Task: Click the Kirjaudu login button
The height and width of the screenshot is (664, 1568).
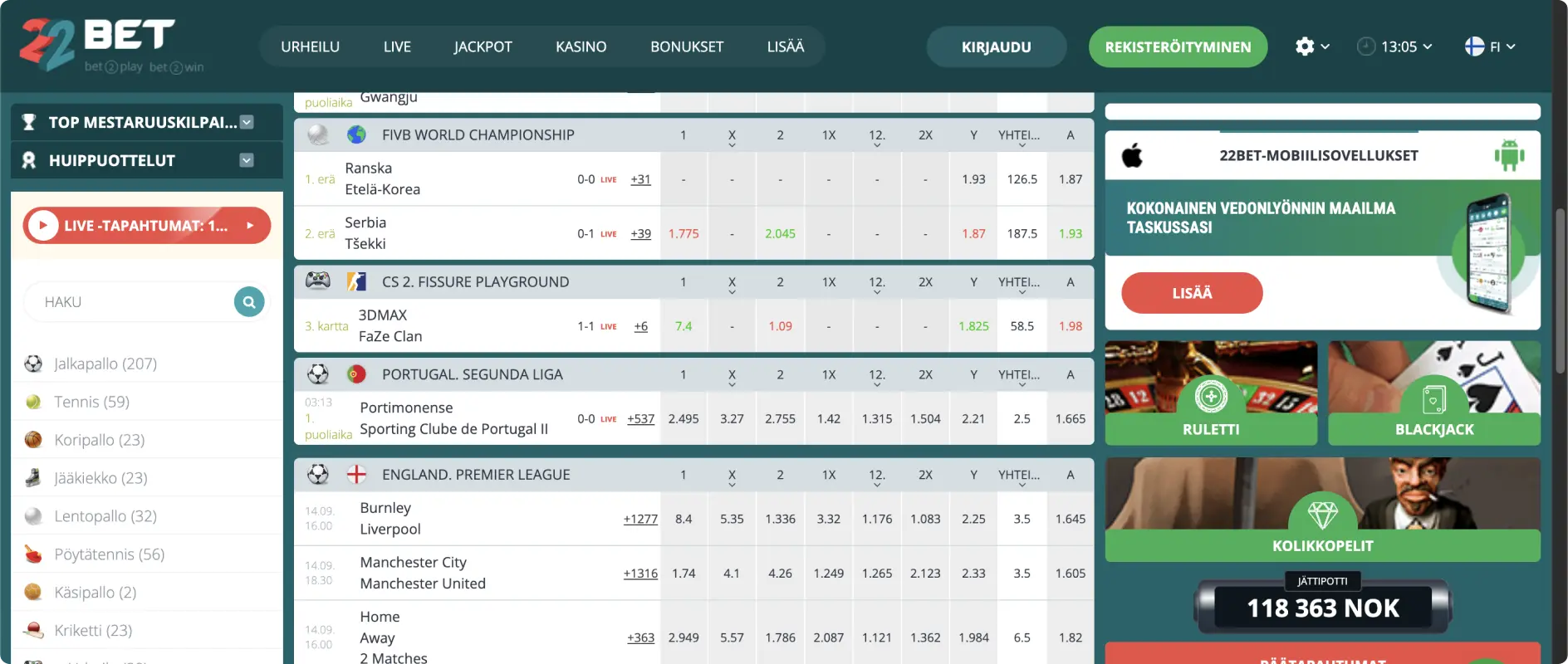Action: 997,46
